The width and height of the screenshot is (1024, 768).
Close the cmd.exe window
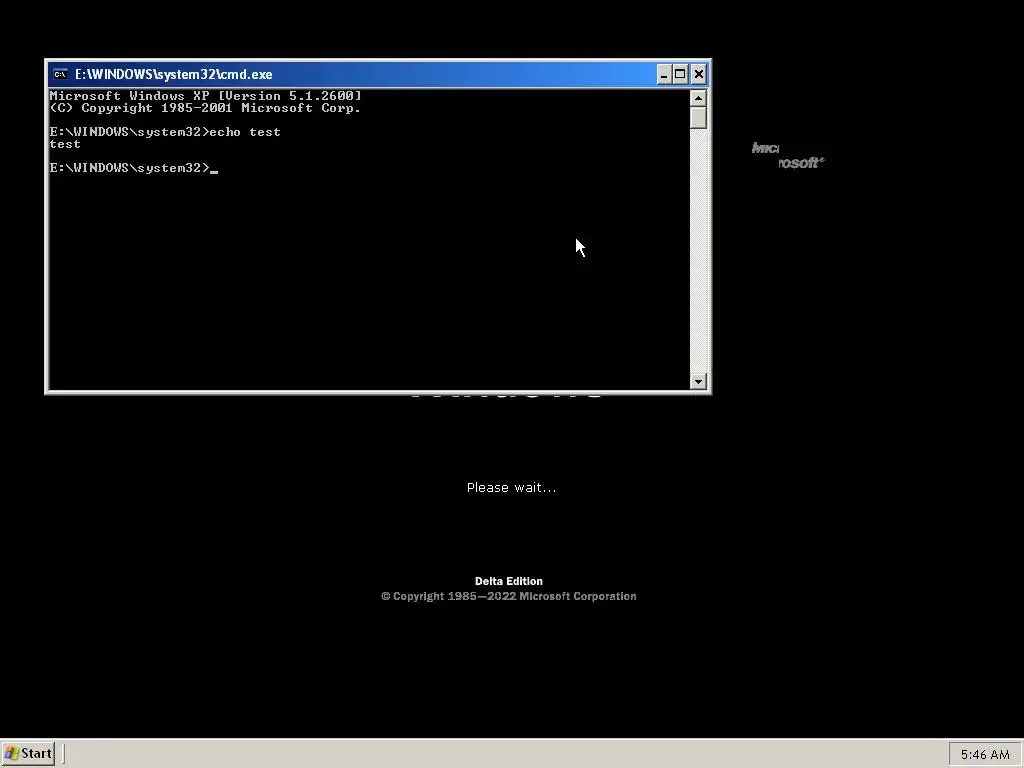click(x=699, y=74)
